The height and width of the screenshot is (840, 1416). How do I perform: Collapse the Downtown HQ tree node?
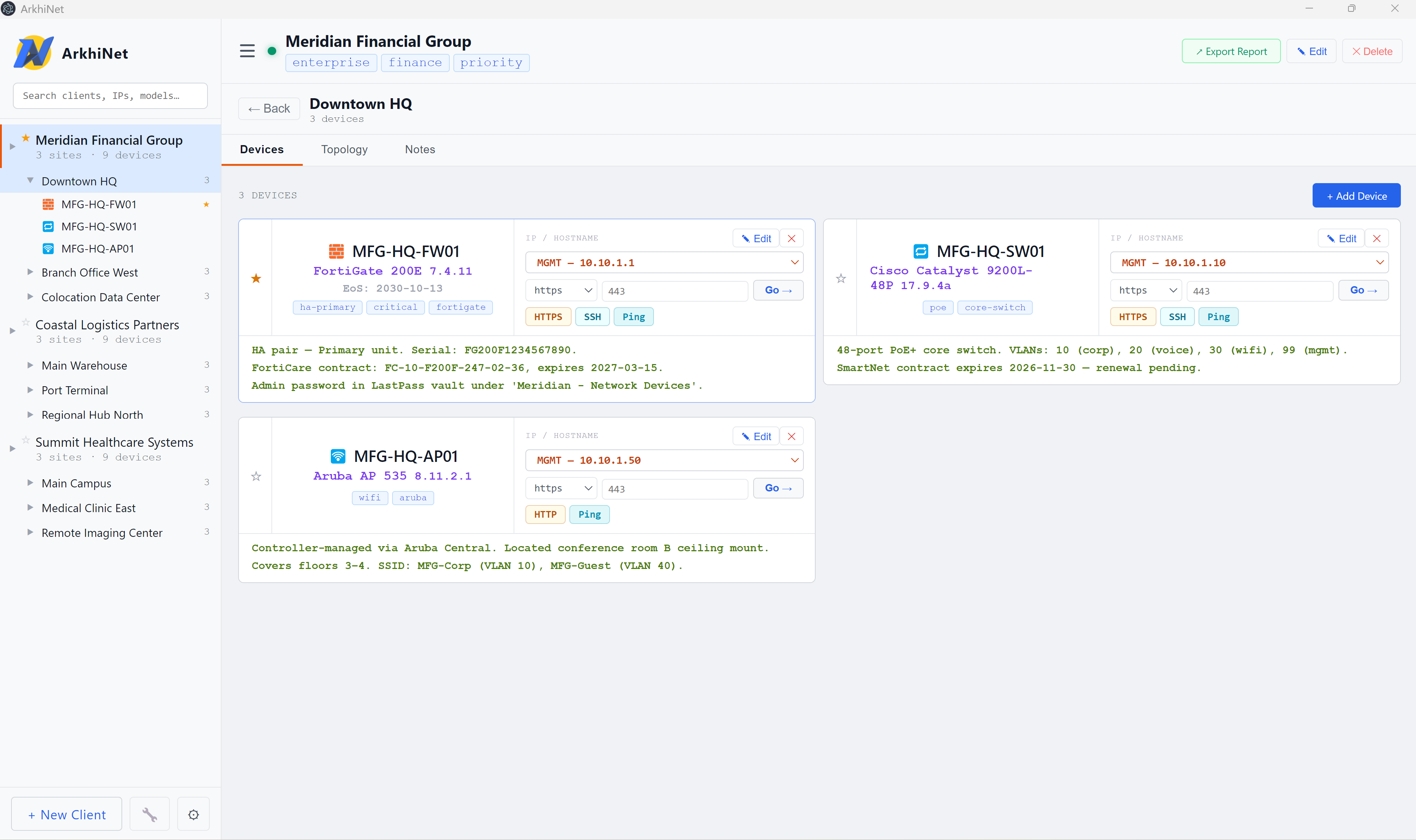[x=31, y=181]
